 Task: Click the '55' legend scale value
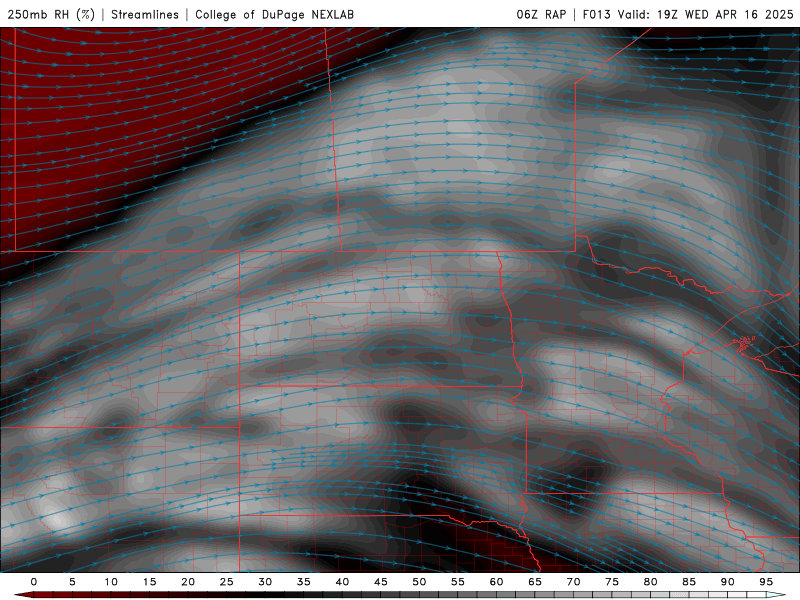tap(458, 582)
